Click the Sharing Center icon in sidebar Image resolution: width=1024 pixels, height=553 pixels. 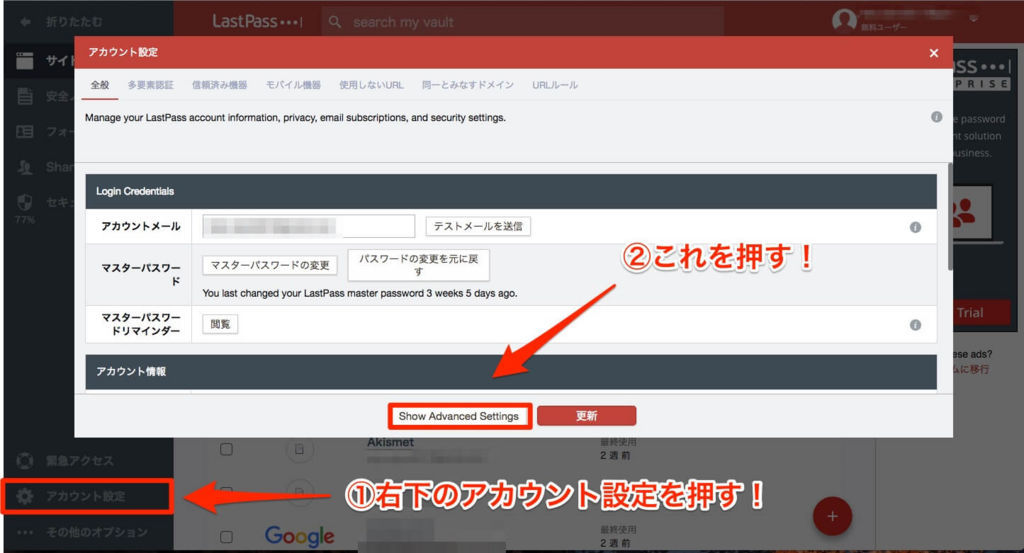click(25, 167)
